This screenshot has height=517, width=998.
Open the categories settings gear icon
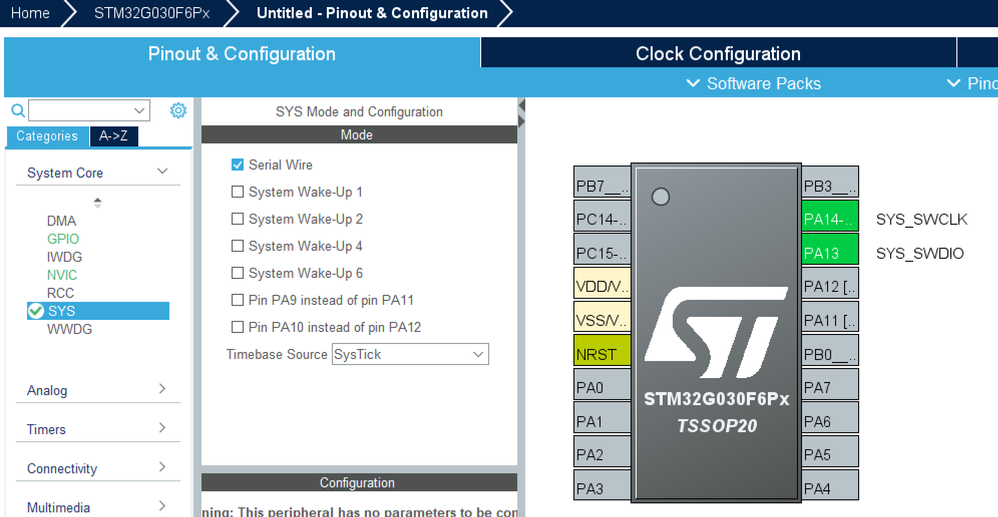point(178,110)
